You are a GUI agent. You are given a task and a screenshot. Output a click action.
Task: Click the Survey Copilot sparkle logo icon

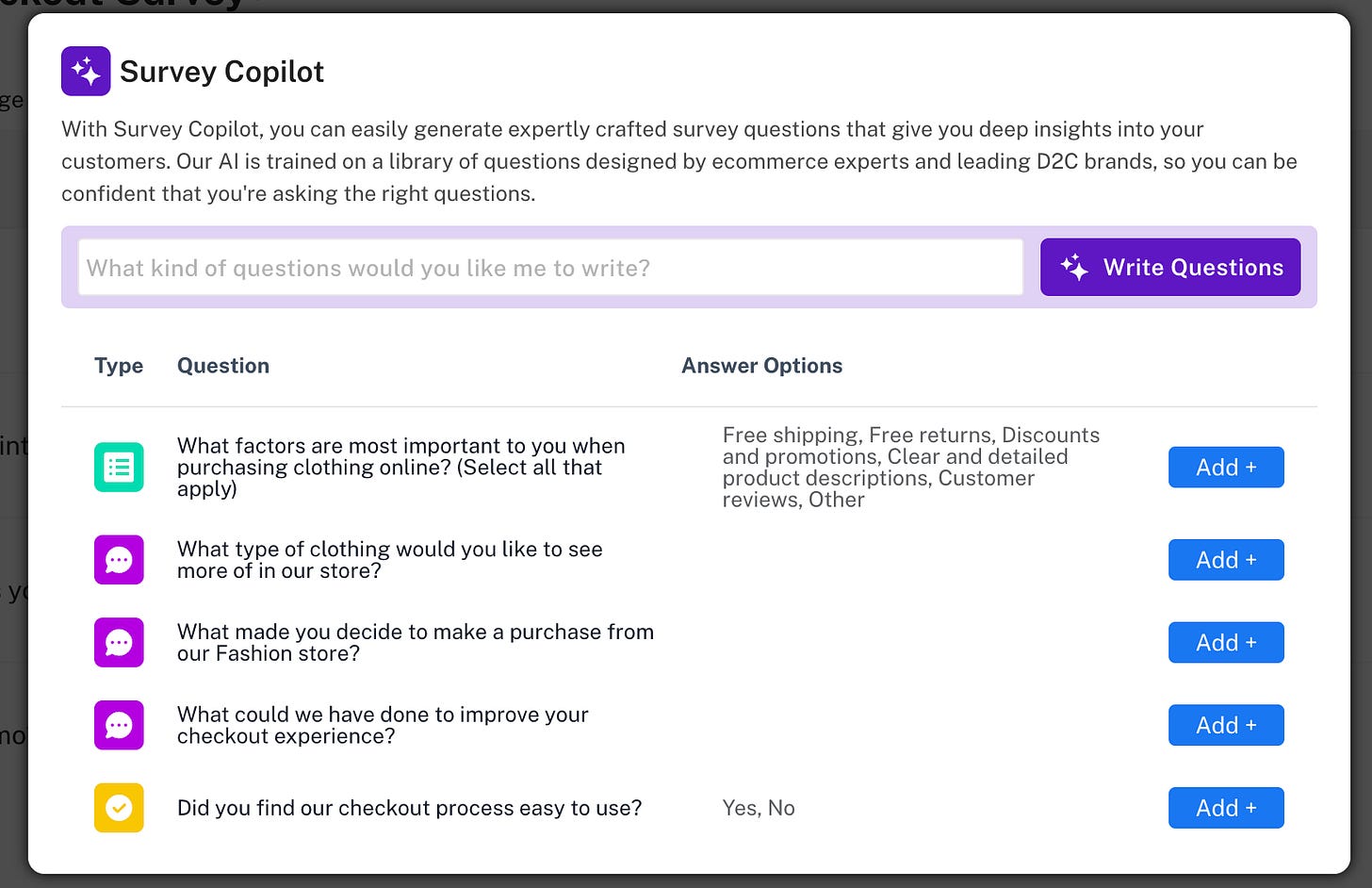click(x=86, y=71)
